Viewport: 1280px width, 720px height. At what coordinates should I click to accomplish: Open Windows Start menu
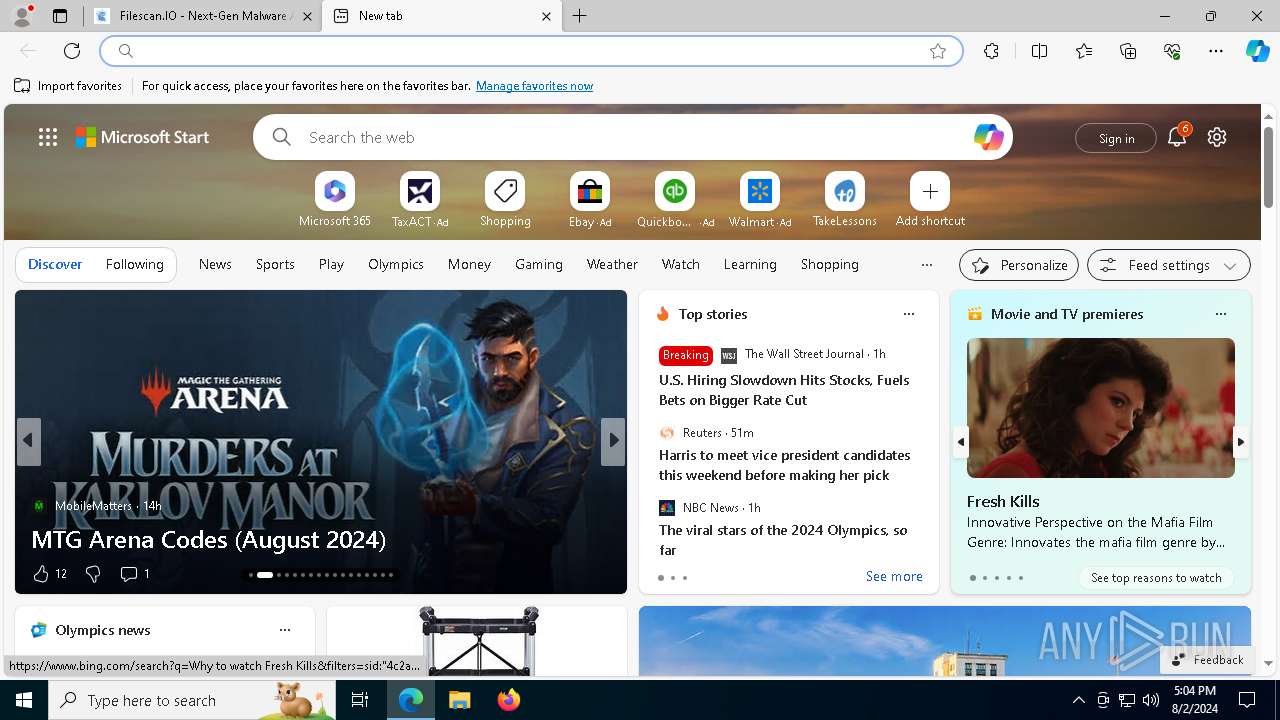pos(24,700)
